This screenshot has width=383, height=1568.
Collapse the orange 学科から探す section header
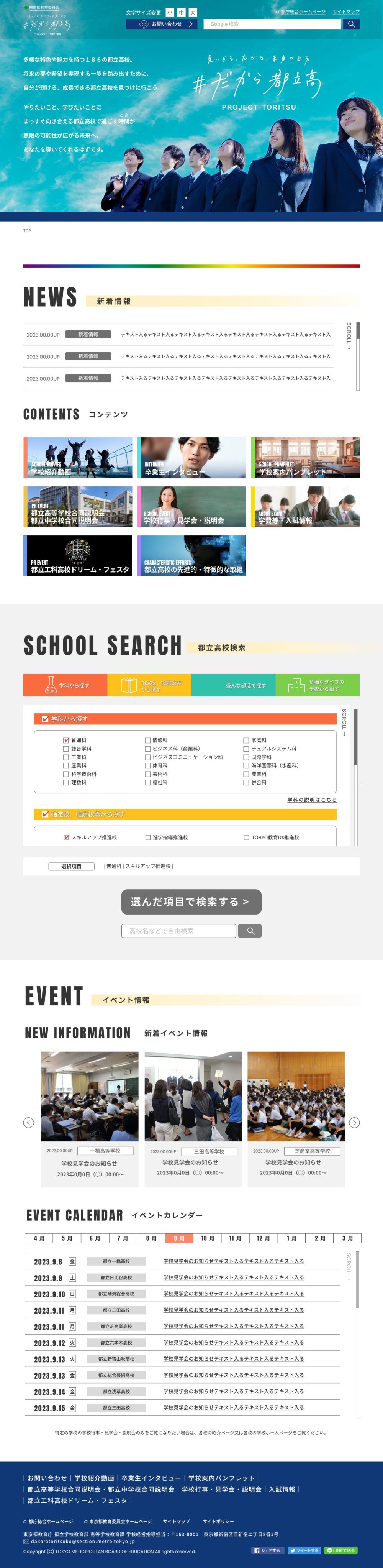coord(185,719)
